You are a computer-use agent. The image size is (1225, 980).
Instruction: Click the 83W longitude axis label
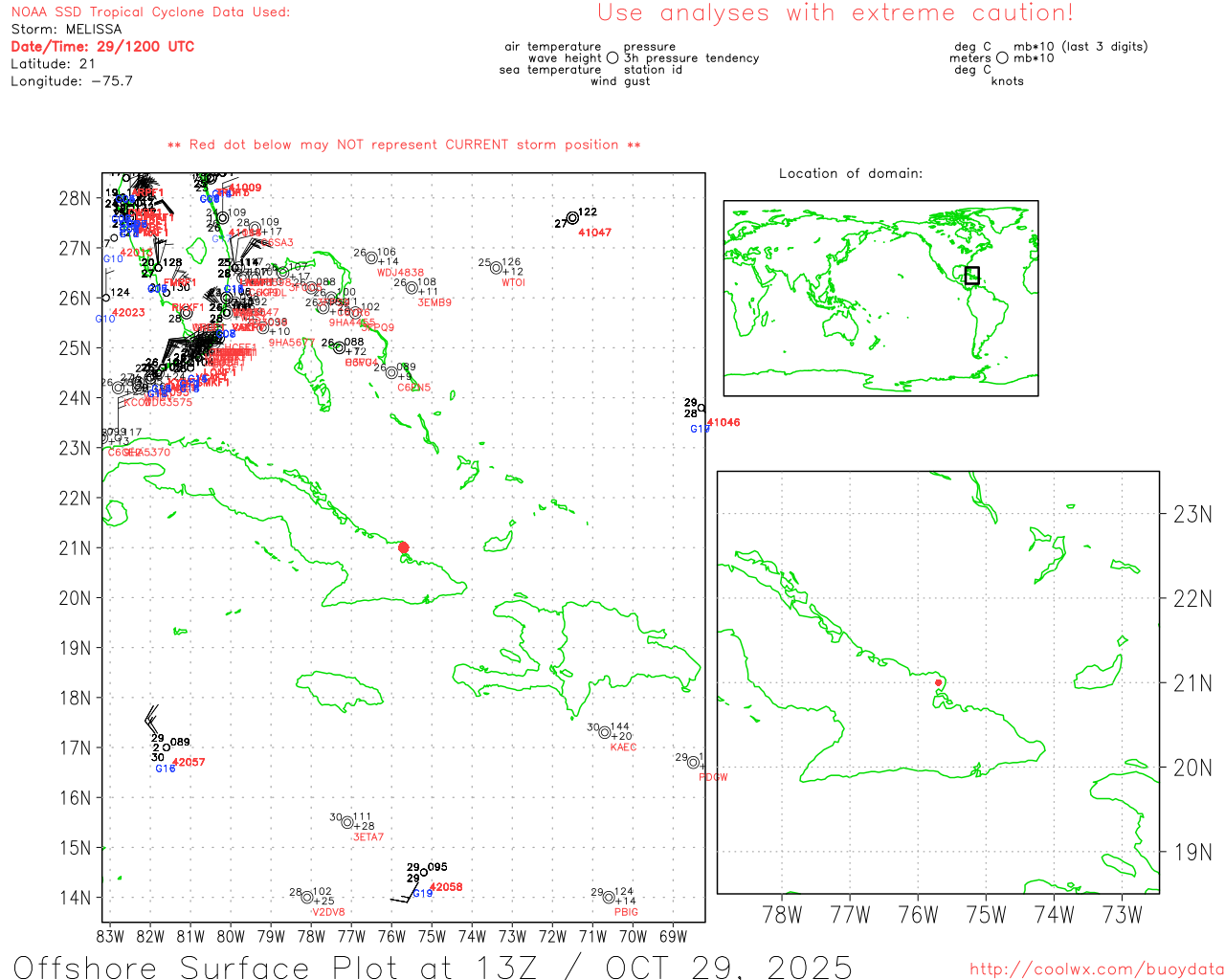coord(110,936)
